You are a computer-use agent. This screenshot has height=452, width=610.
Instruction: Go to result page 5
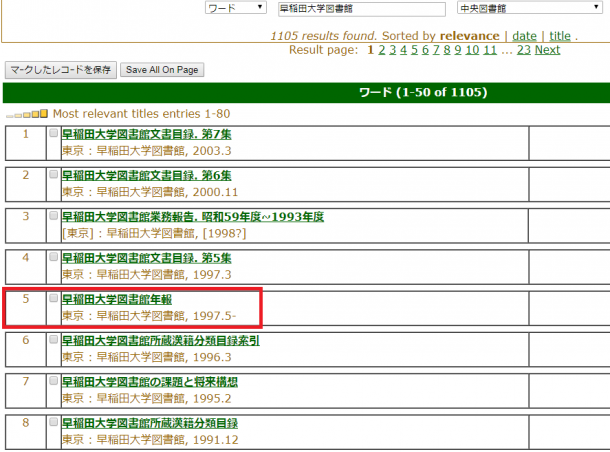[414, 50]
